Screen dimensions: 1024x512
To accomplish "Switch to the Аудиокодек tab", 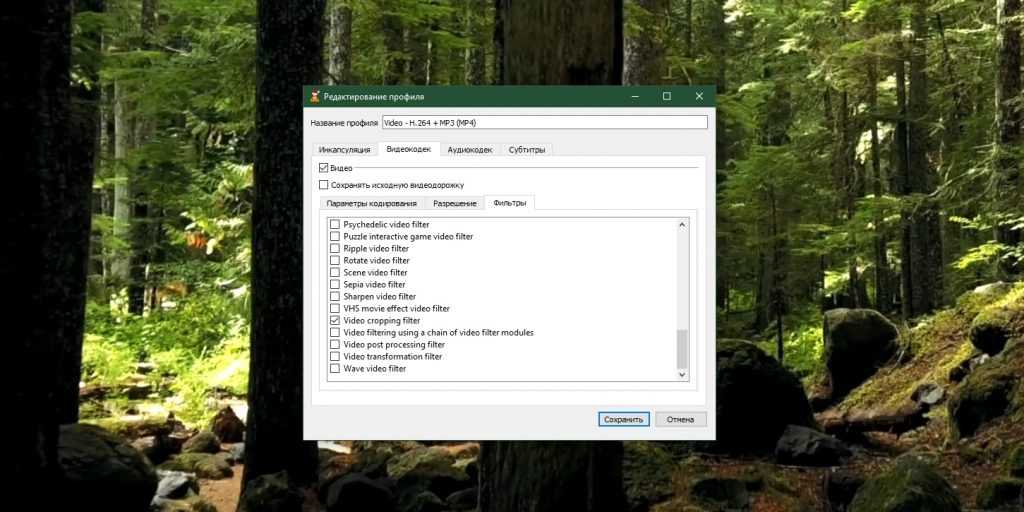I will (x=469, y=149).
